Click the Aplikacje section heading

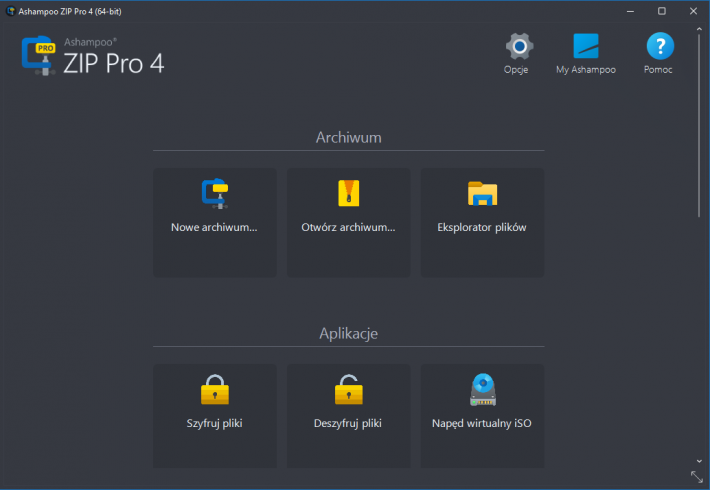tap(349, 334)
